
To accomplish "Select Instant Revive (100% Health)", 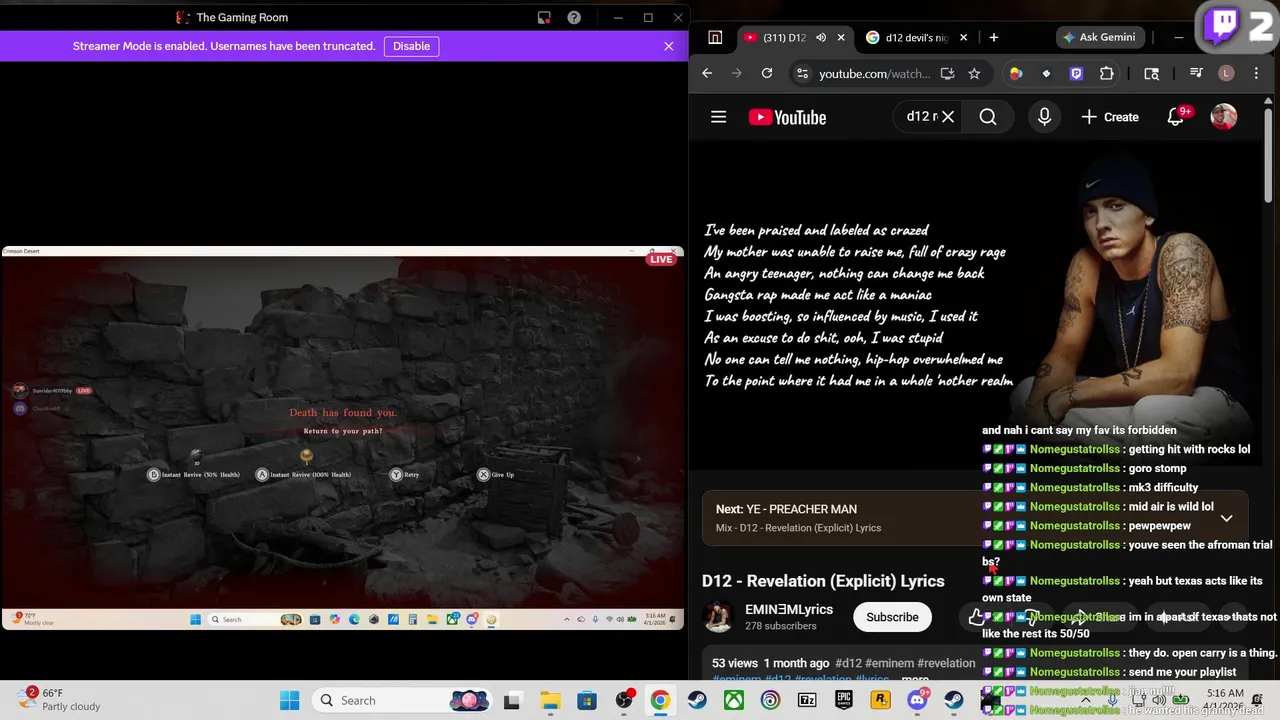I will point(303,474).
